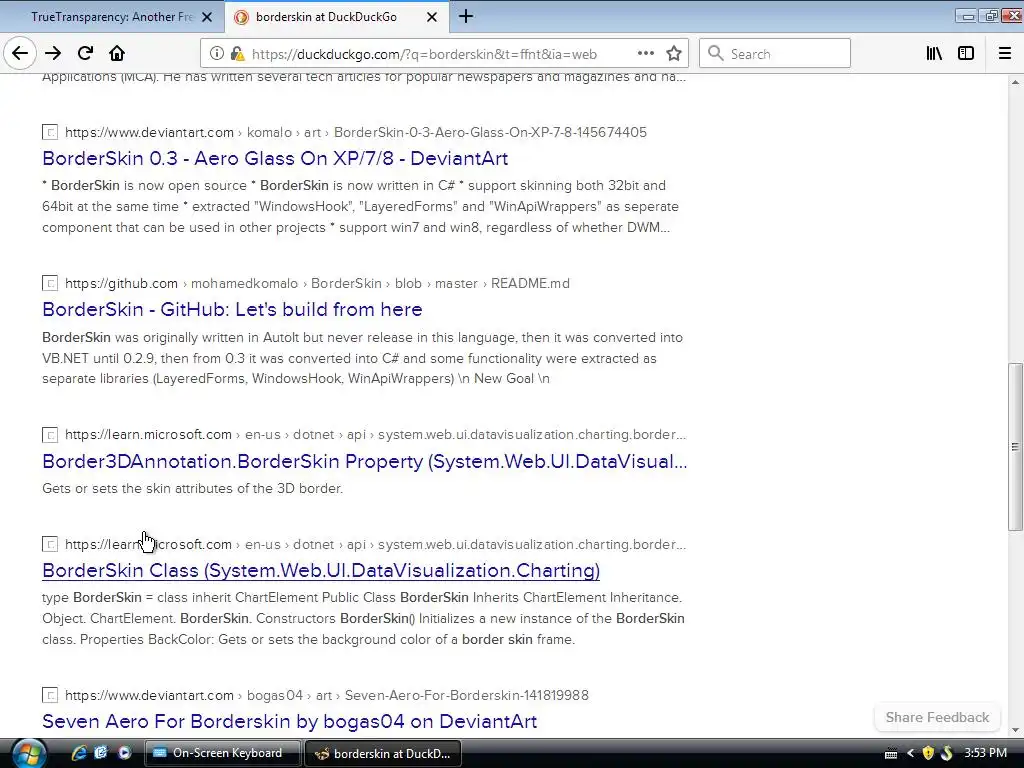Click favicon next to github.com result
The image size is (1024, 768).
pos(50,283)
